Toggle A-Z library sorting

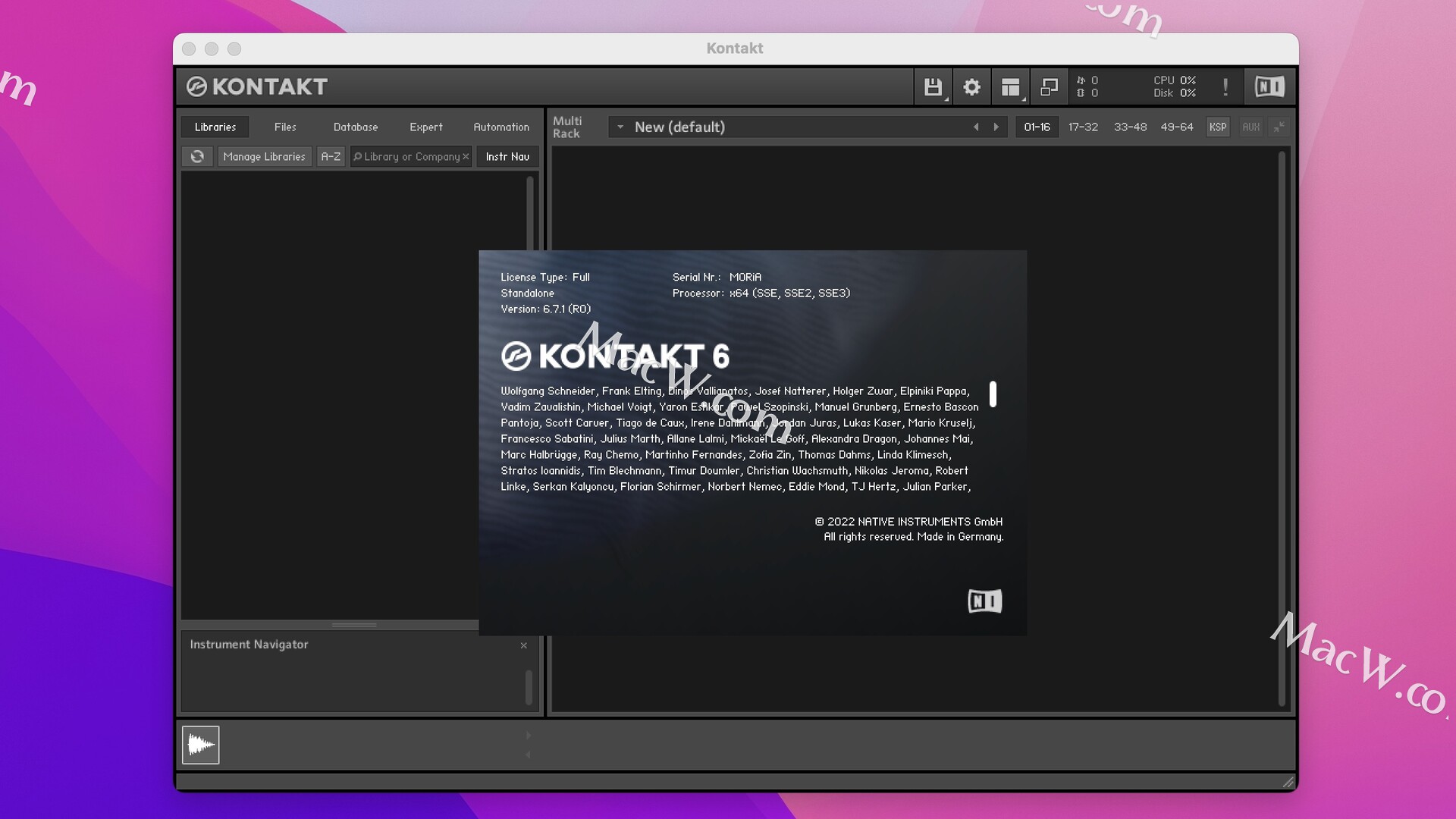pyautogui.click(x=331, y=156)
